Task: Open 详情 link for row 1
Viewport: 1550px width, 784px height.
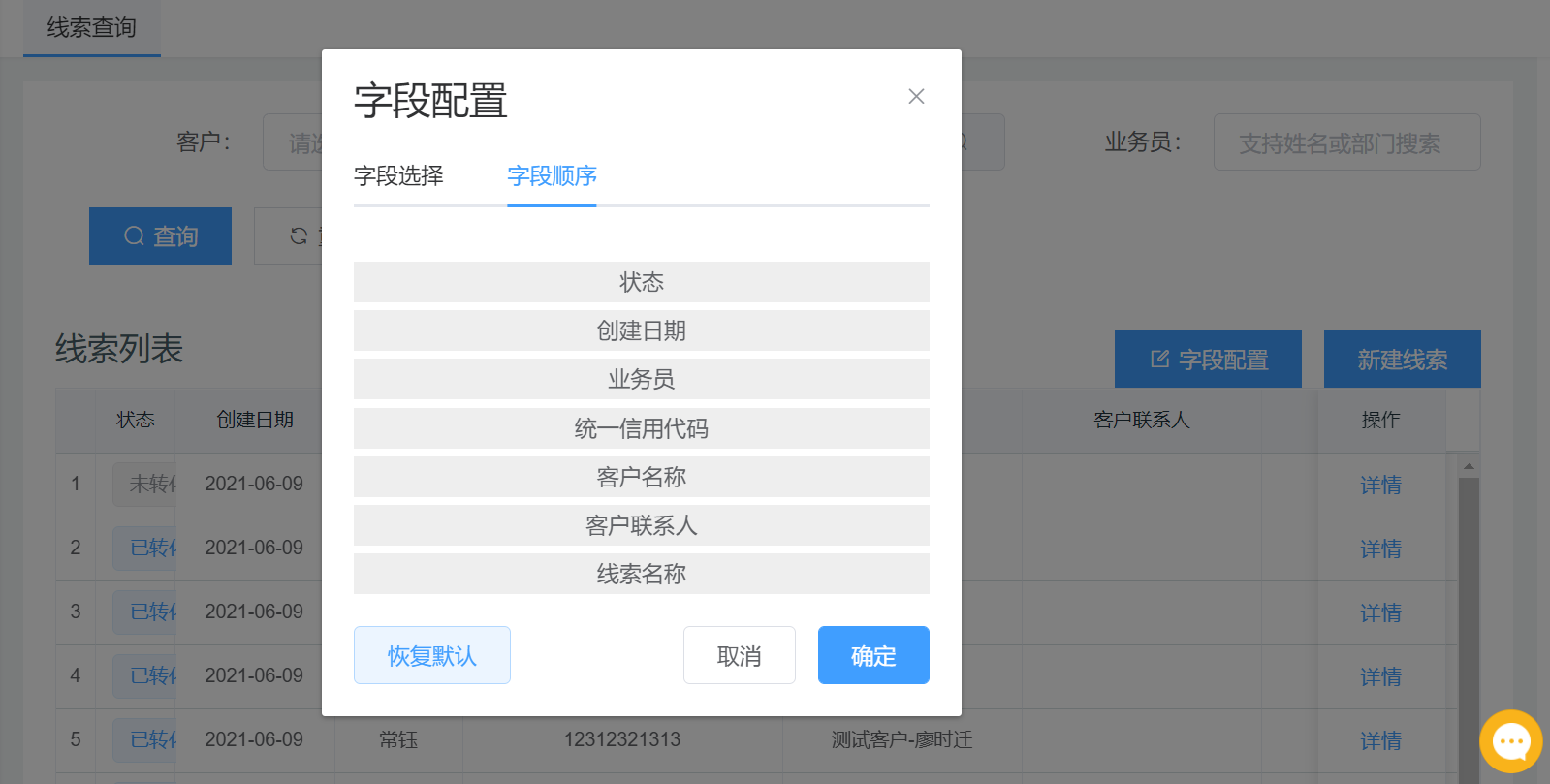Action: [1379, 485]
